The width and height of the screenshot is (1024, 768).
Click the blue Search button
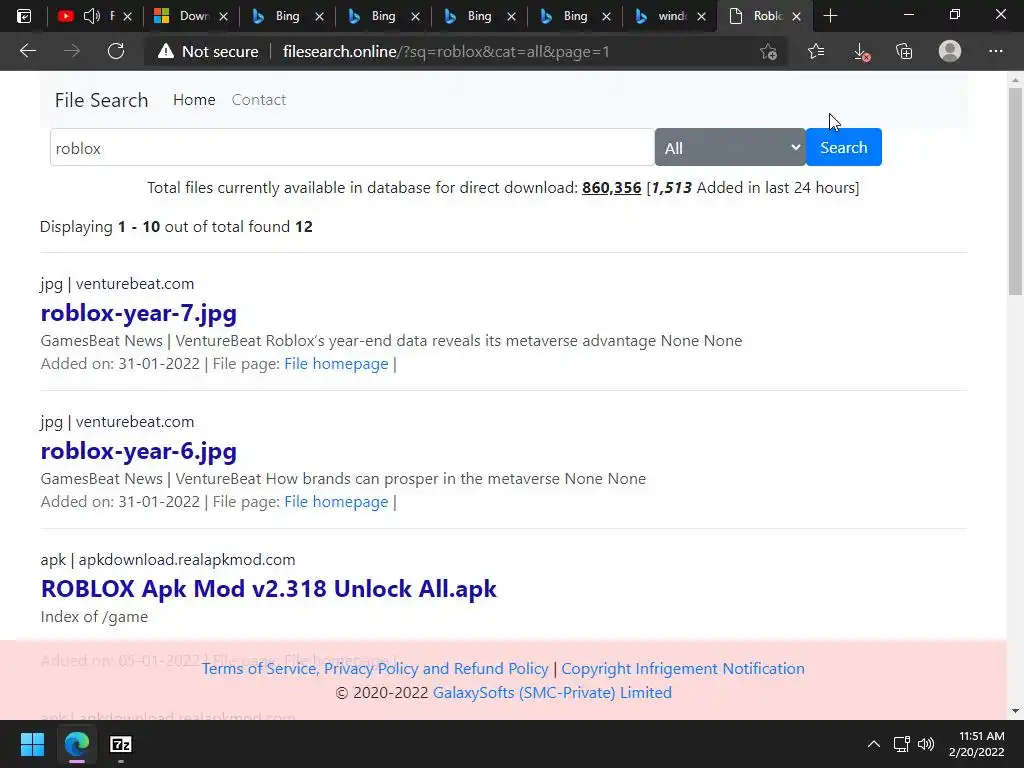[x=844, y=148]
